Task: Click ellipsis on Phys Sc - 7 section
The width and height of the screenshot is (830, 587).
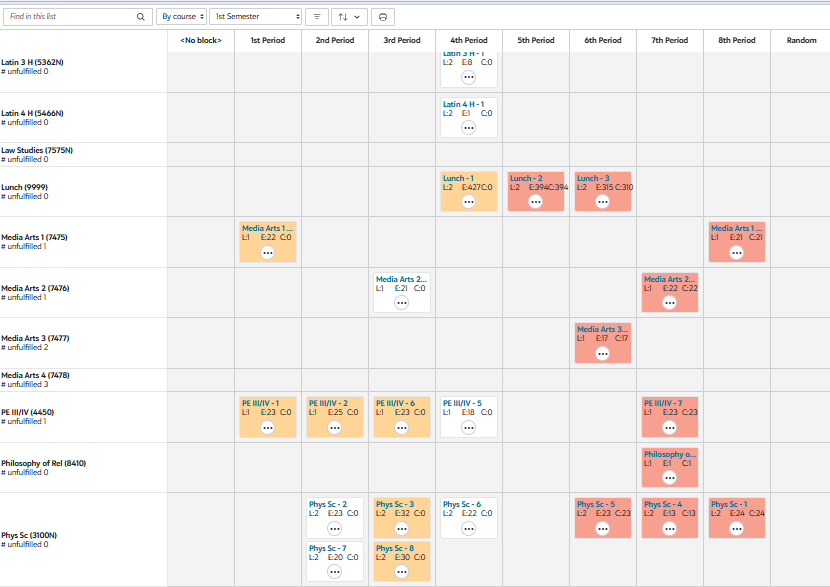Action: (x=335, y=572)
